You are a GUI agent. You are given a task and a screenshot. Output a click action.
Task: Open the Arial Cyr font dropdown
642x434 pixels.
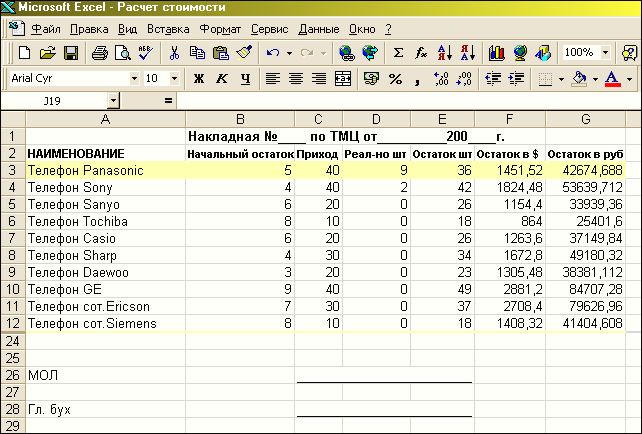pyautogui.click(x=134, y=78)
